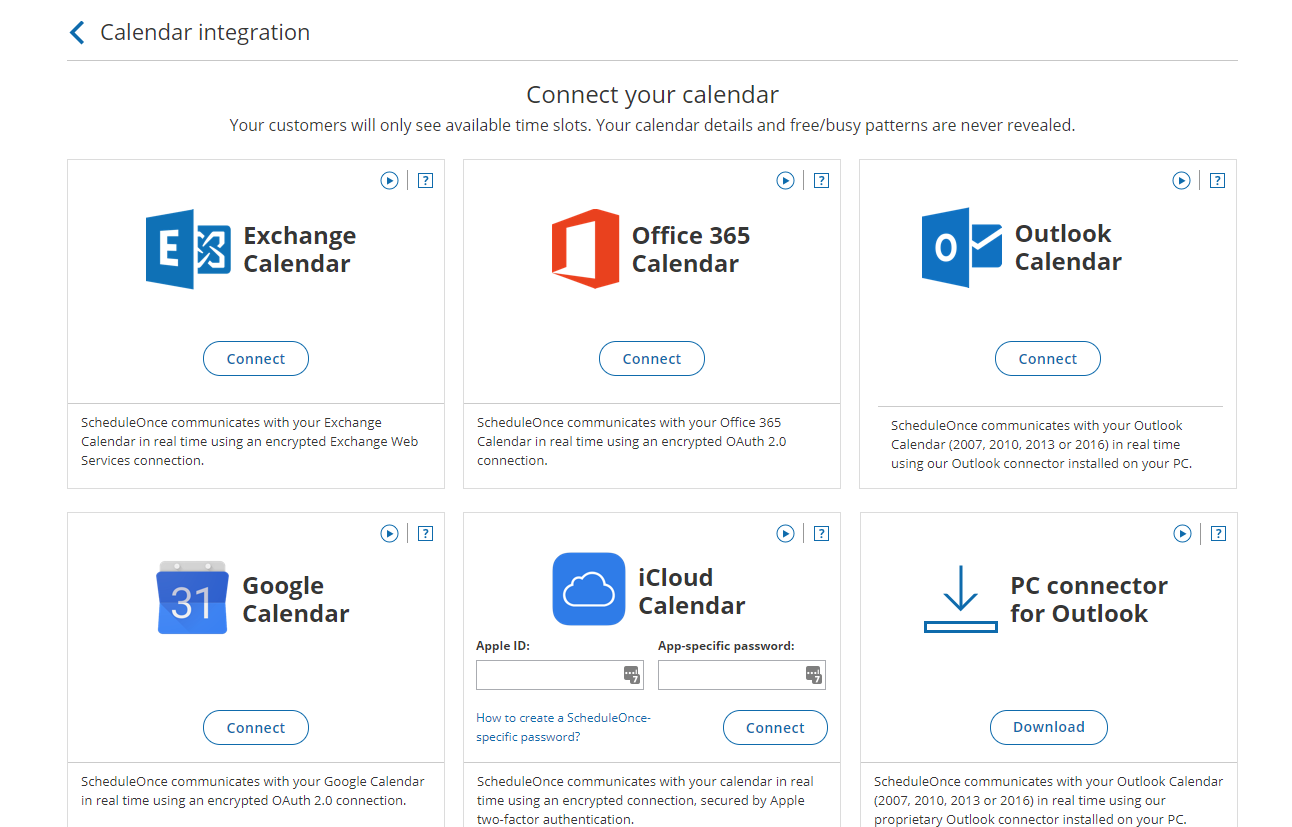Open help for iCloud Calendar
Screen dimensions: 1292x827
click(821, 534)
